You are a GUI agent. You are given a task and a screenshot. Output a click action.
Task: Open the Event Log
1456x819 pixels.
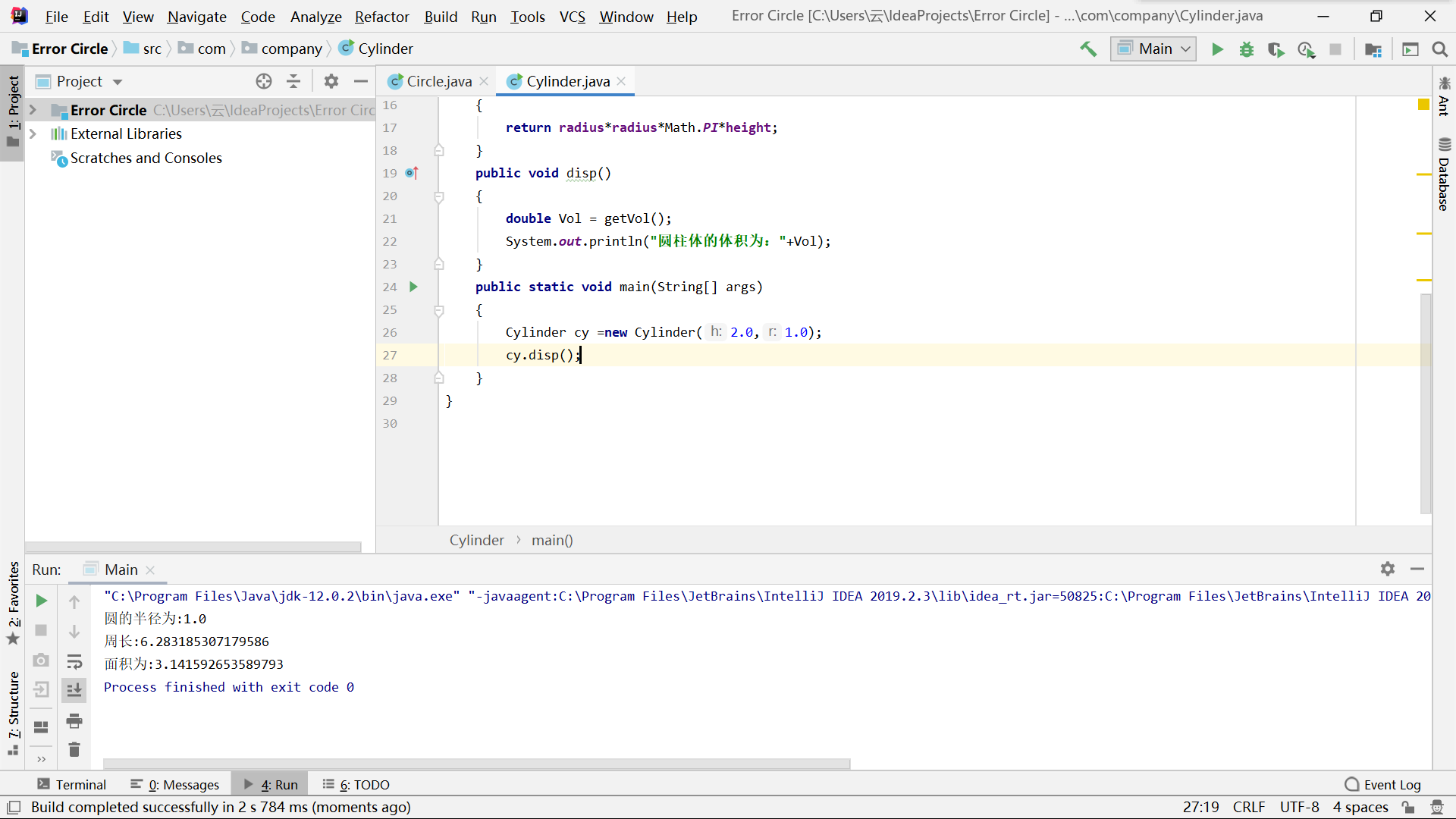1382,784
